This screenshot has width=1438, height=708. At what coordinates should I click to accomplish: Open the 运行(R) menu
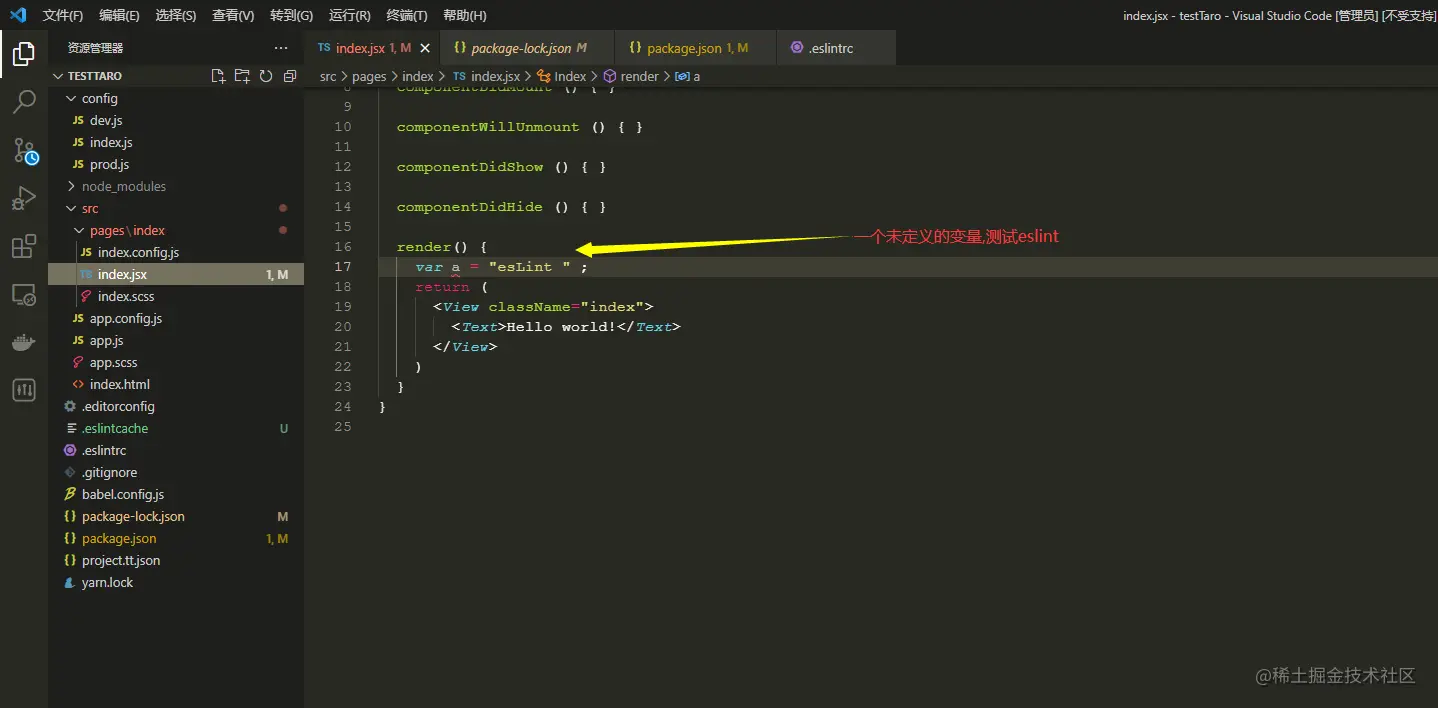coord(349,15)
